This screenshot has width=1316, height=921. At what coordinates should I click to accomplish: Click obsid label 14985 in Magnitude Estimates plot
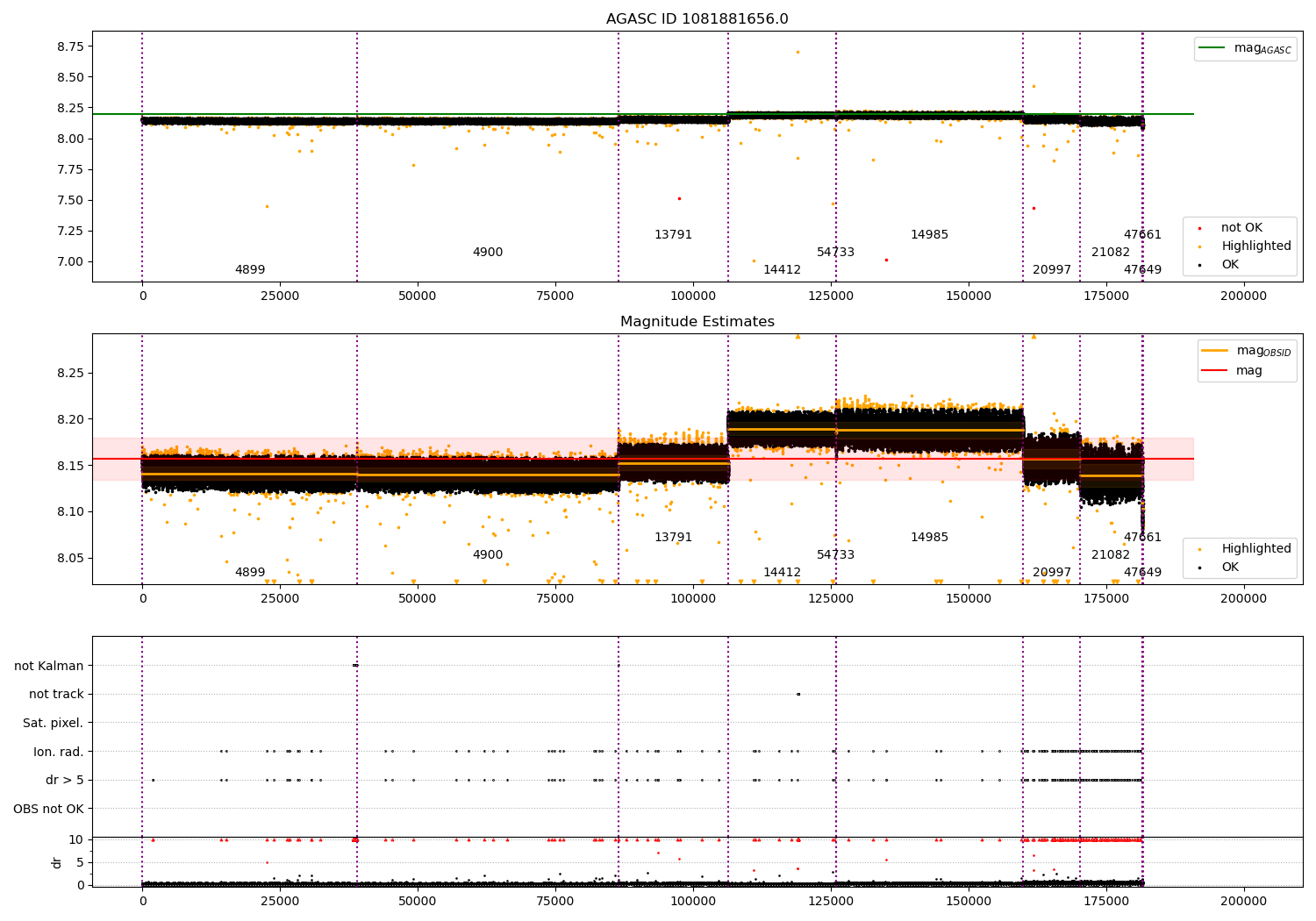(929, 538)
